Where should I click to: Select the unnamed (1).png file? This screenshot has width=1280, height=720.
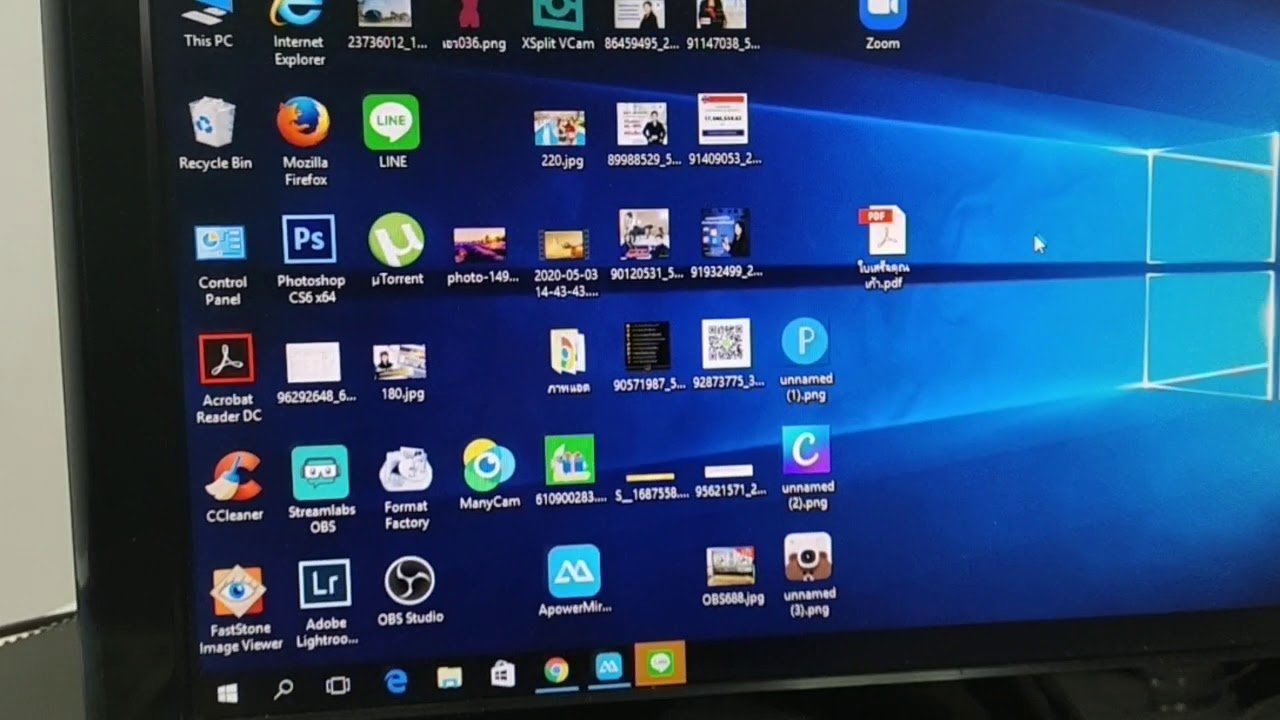click(806, 359)
